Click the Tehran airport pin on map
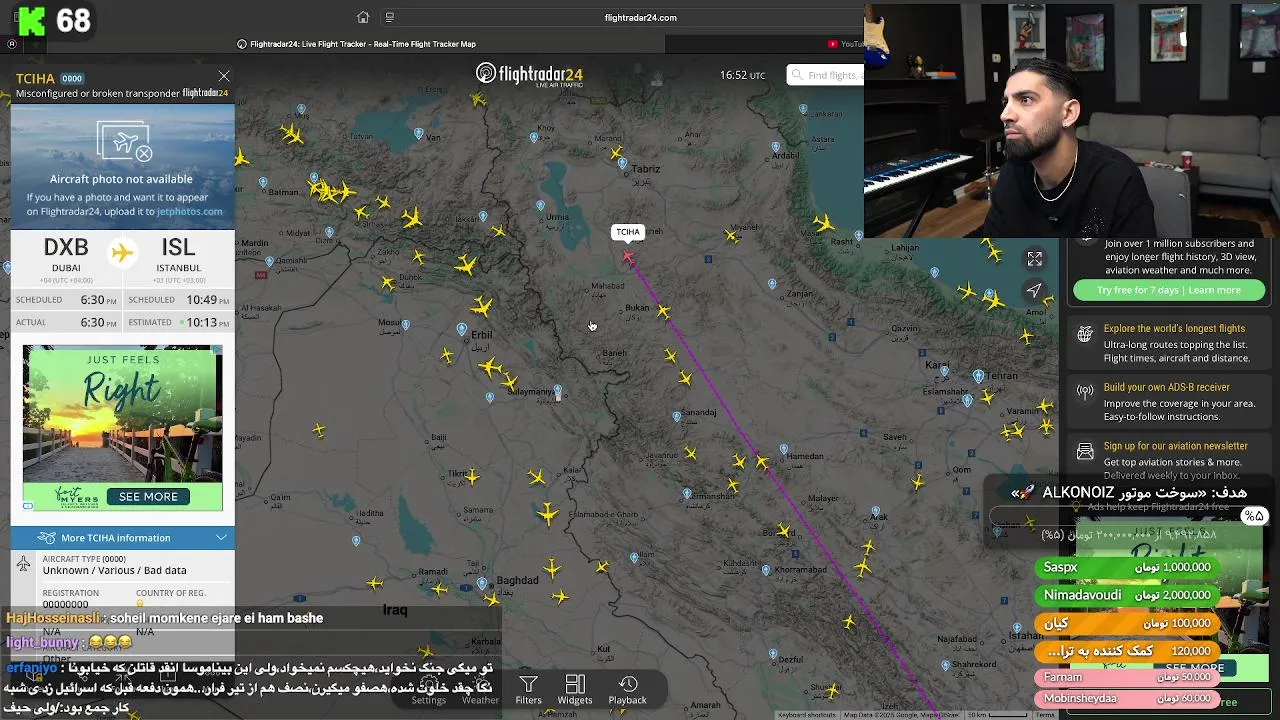Viewport: 1280px width, 720px height. 978,376
